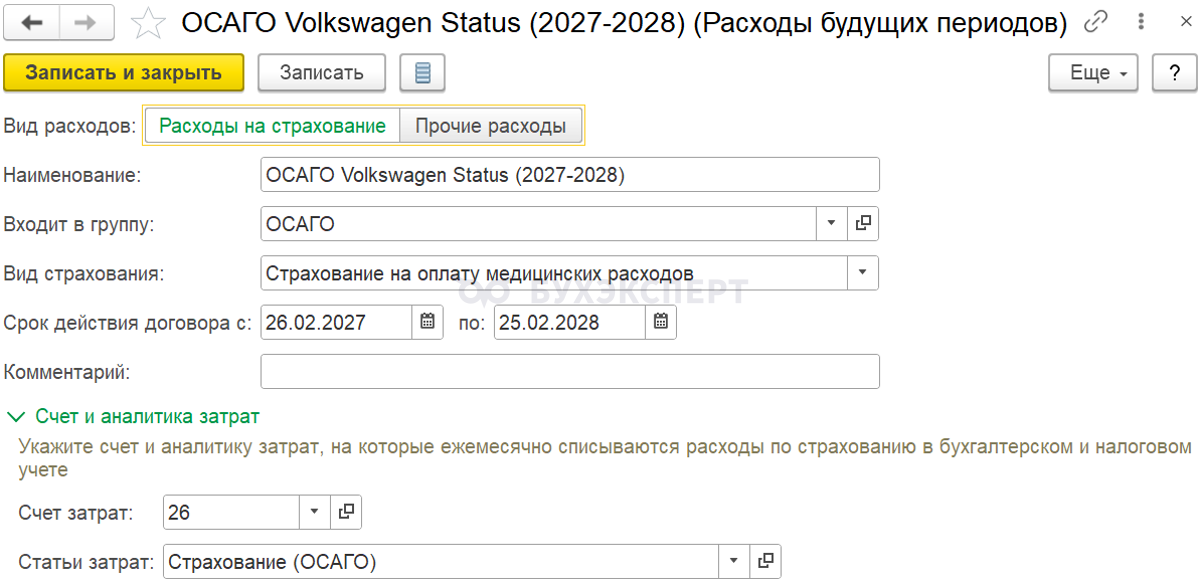Expand Входит в группу dropdown list
1200x584 pixels.
(832, 224)
